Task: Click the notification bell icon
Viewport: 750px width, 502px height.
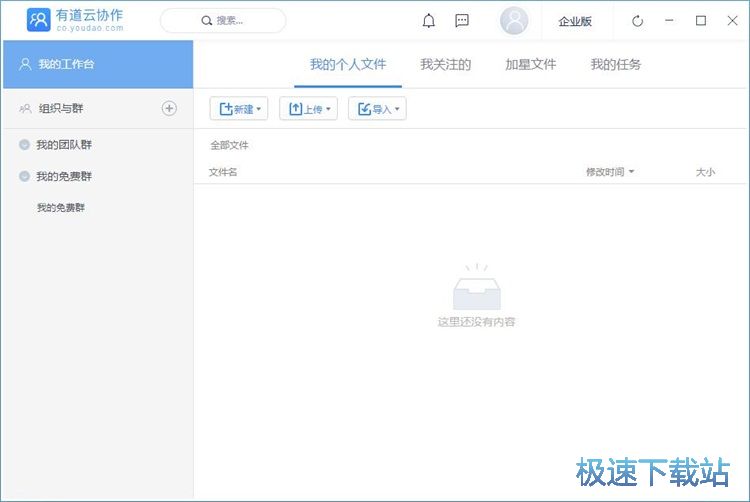Action: click(429, 20)
